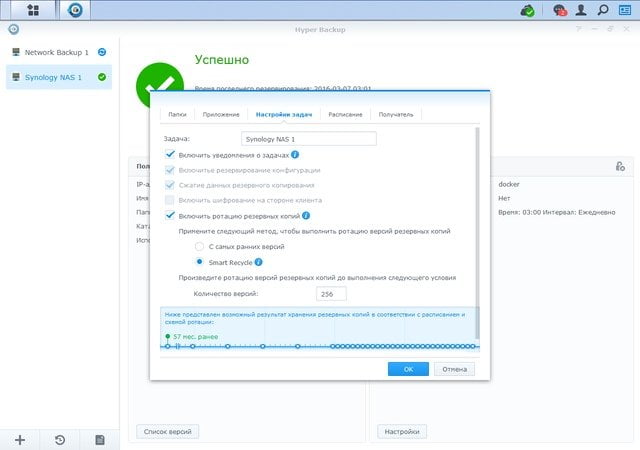Click the number of versions field
640x450 pixels.
(331, 294)
